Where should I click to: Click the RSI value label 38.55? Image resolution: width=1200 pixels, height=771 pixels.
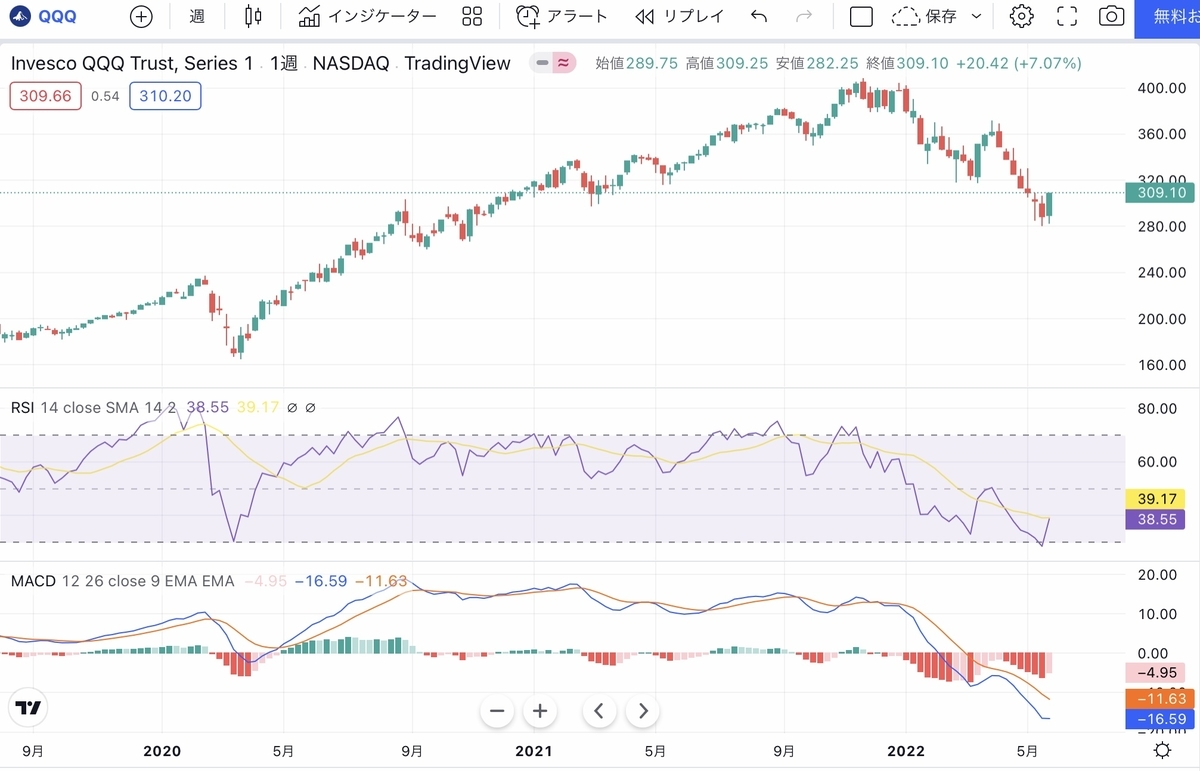(1155, 519)
